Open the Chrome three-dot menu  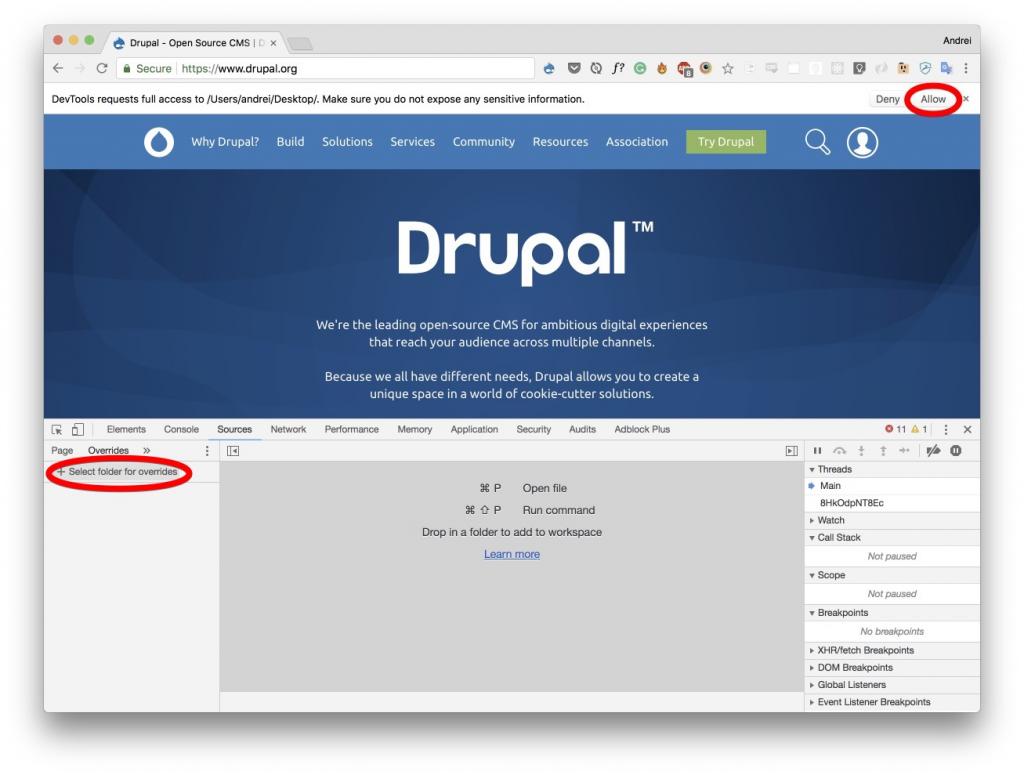point(966,68)
